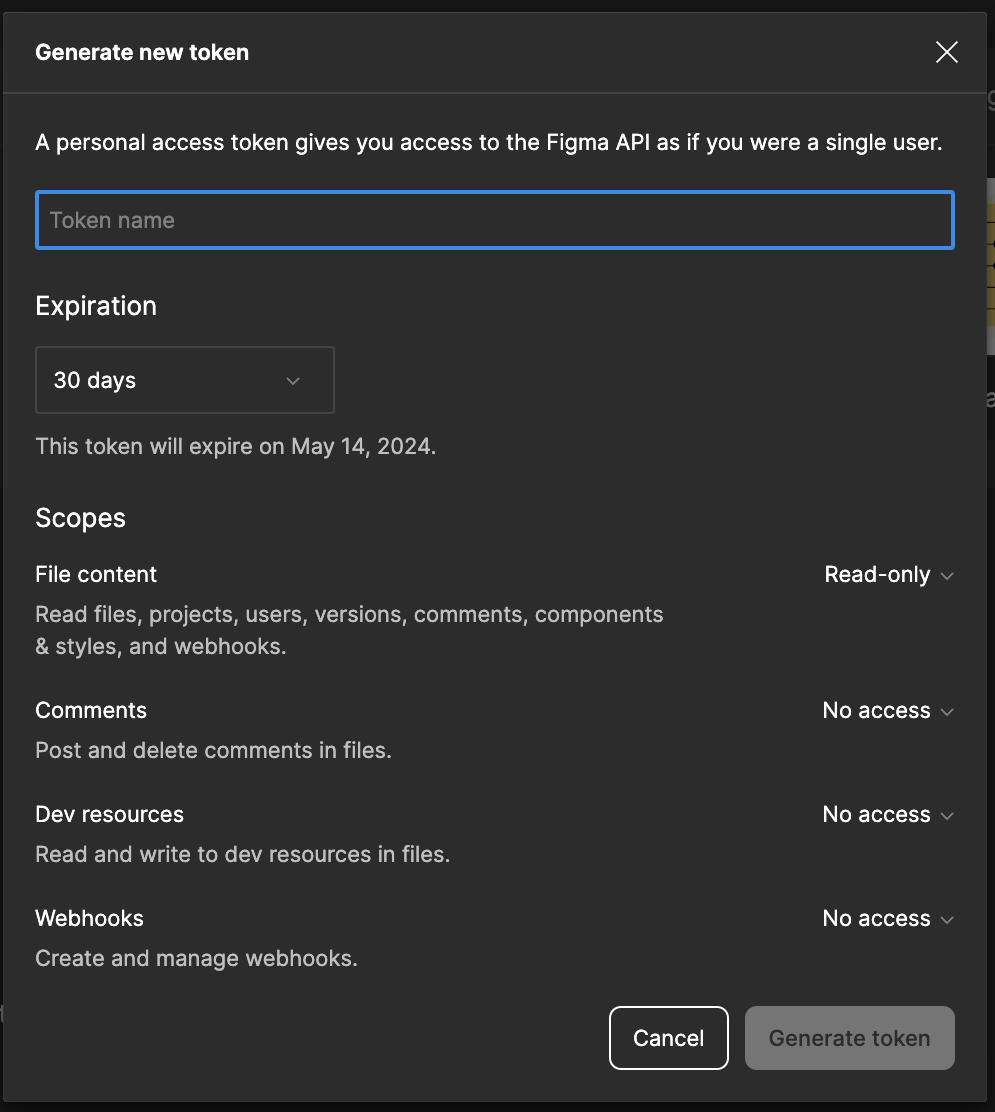
Task: Close the Generate new token dialog
Action: pyautogui.click(x=946, y=53)
